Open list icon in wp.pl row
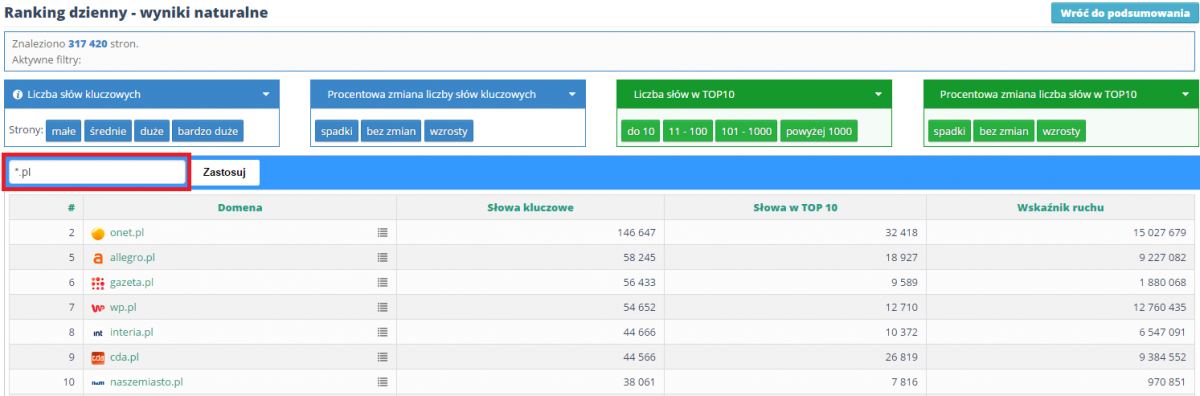The height and width of the screenshot is (396, 1200). [x=382, y=308]
